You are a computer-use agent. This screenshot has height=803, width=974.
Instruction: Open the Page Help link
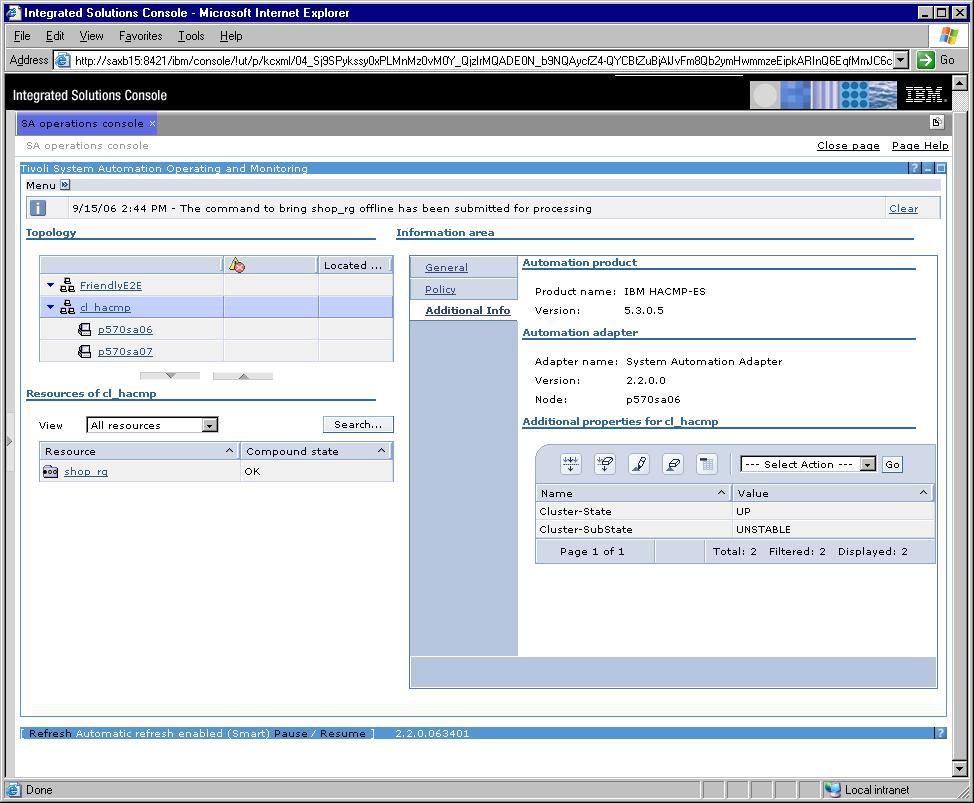coord(920,145)
